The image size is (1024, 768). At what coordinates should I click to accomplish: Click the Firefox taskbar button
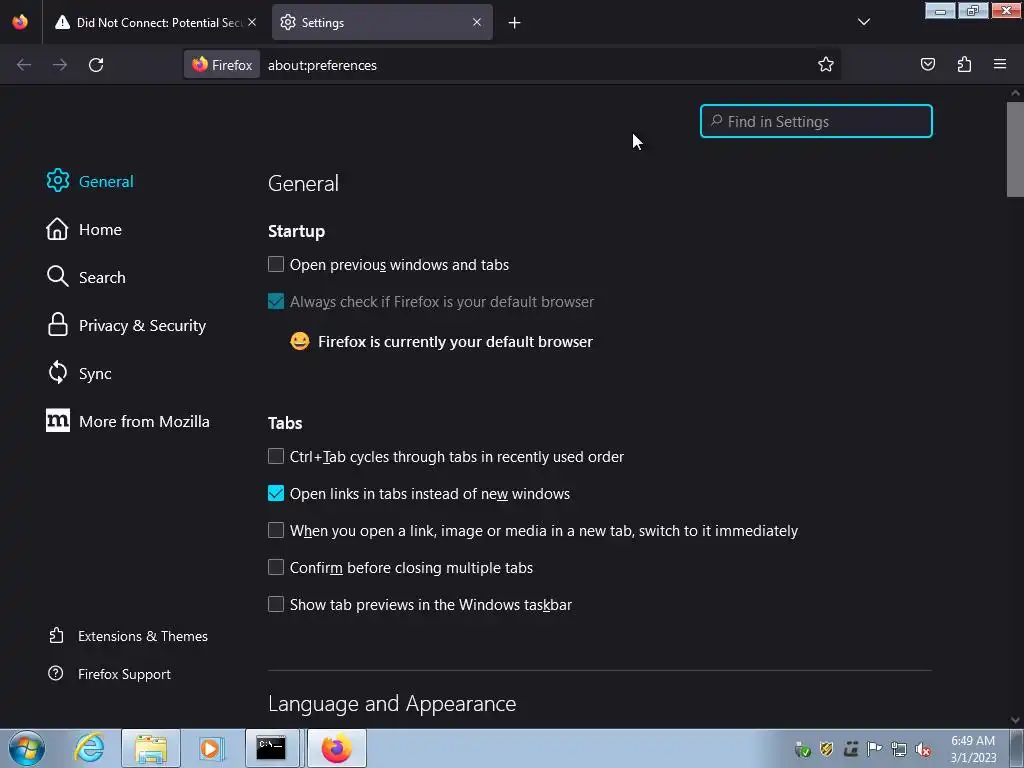coord(336,748)
